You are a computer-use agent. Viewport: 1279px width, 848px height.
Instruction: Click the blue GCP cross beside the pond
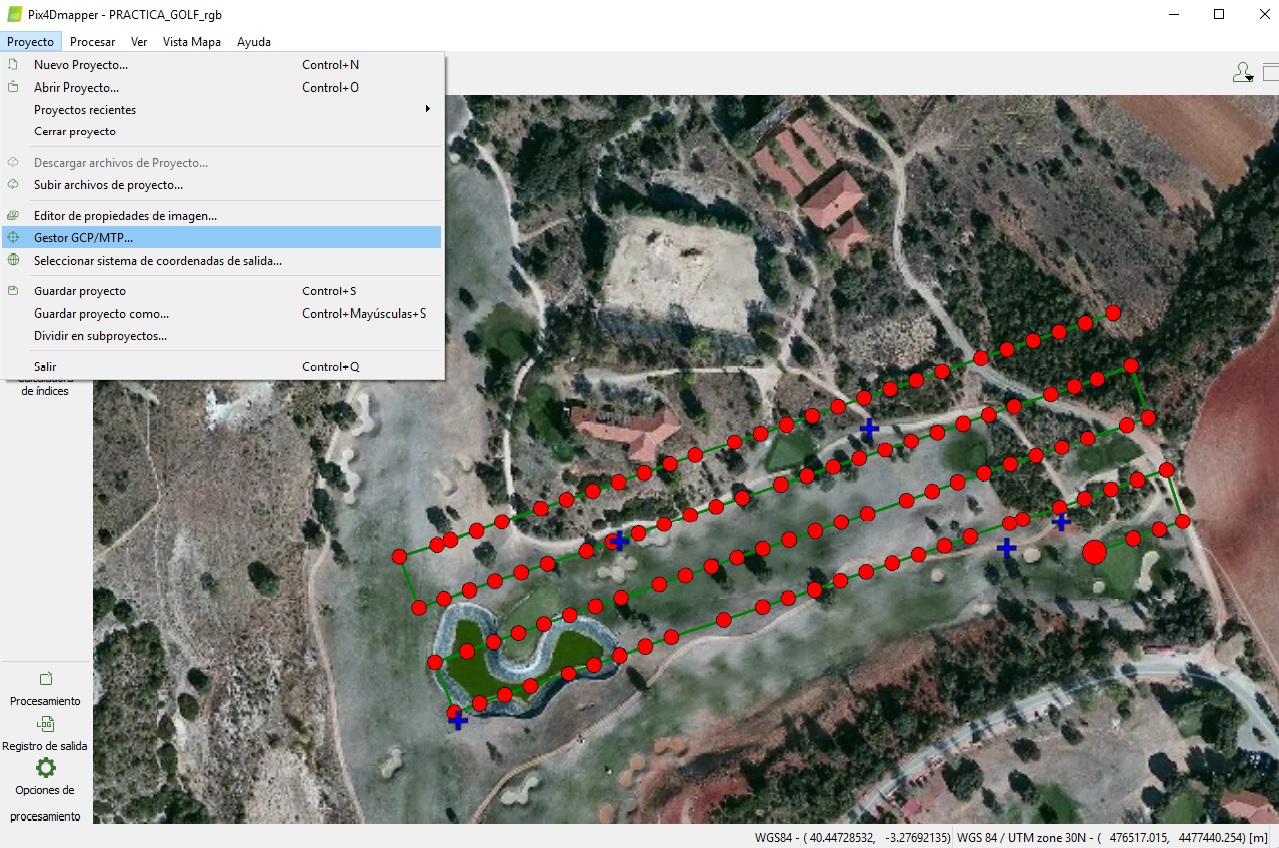pos(458,719)
